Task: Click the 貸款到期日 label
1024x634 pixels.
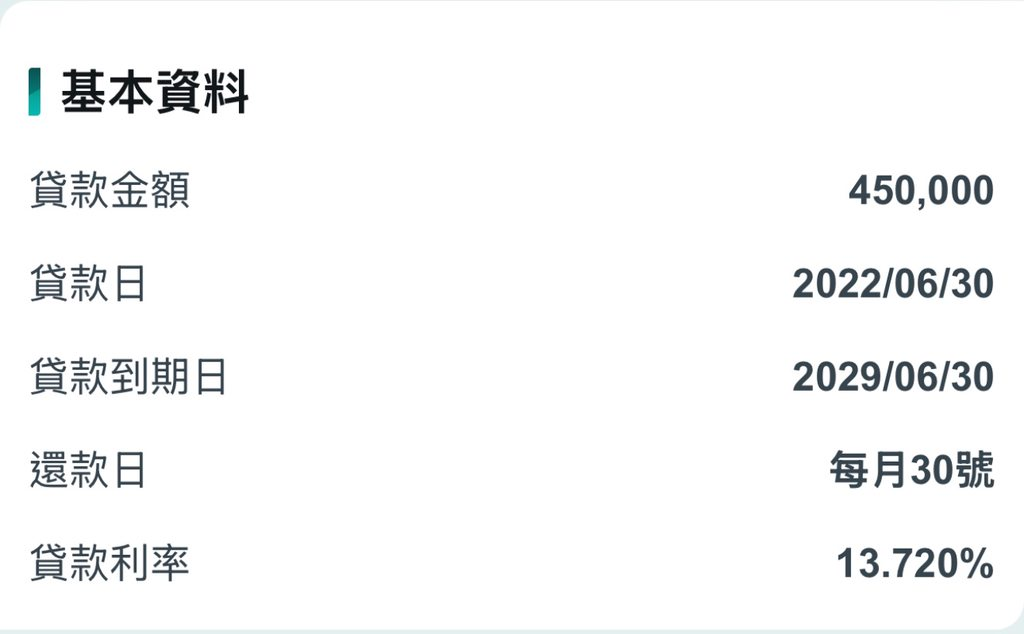Action: click(x=129, y=378)
